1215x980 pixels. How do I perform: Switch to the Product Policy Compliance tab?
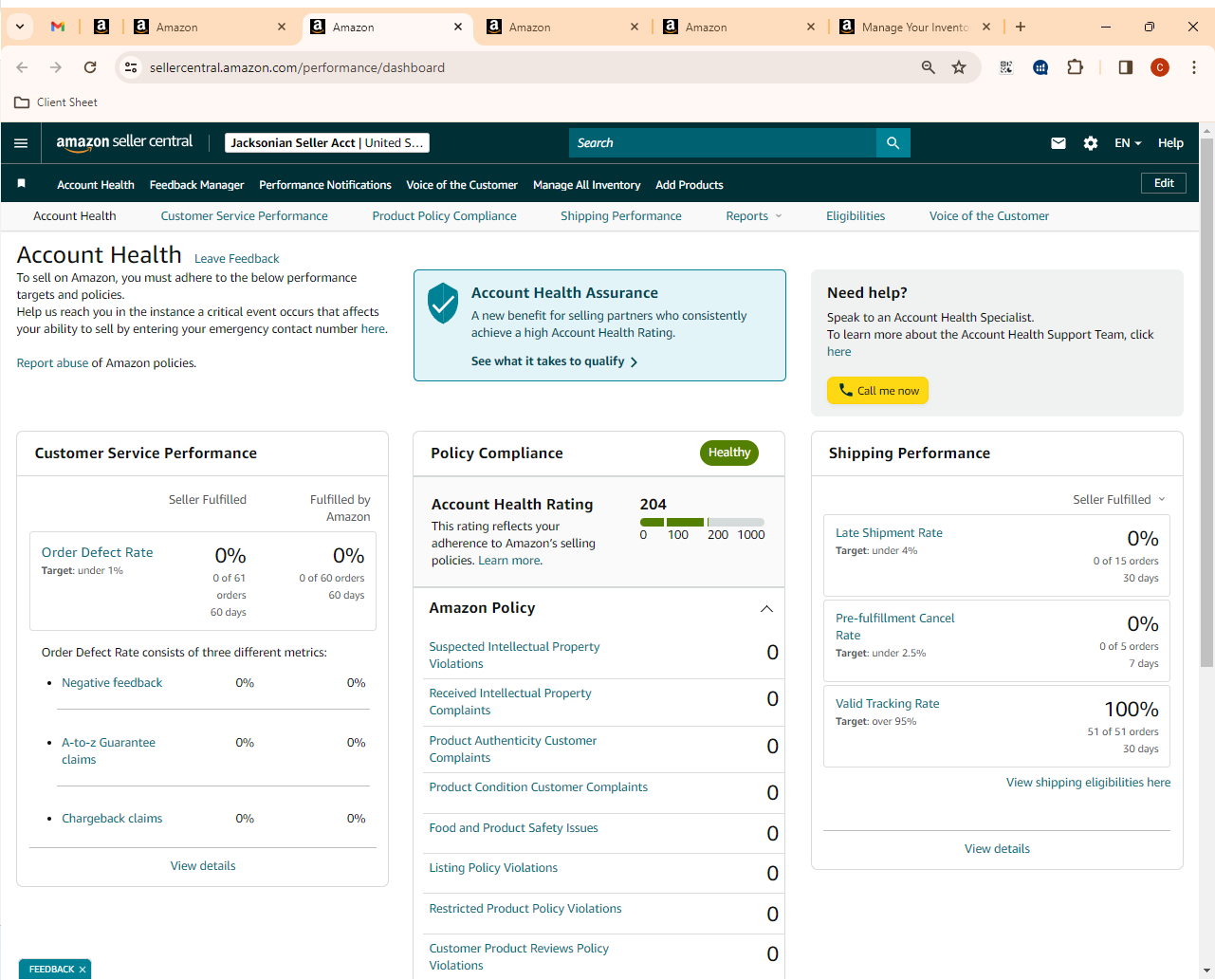pyautogui.click(x=444, y=216)
